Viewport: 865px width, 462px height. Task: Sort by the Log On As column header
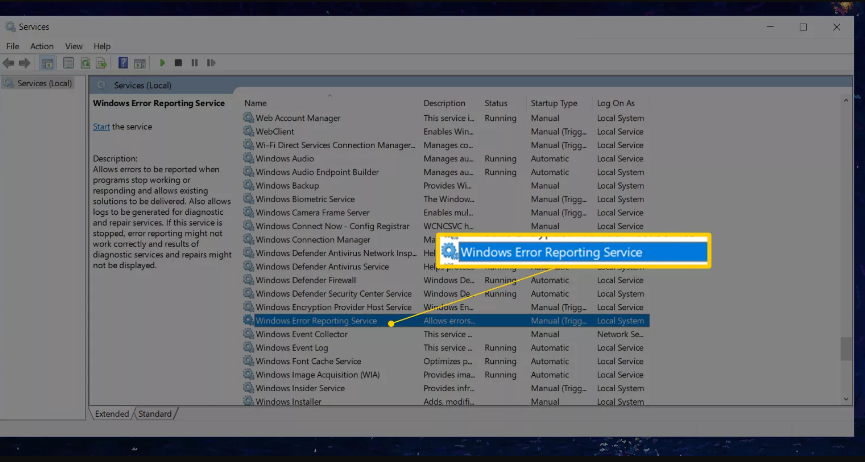coord(616,103)
